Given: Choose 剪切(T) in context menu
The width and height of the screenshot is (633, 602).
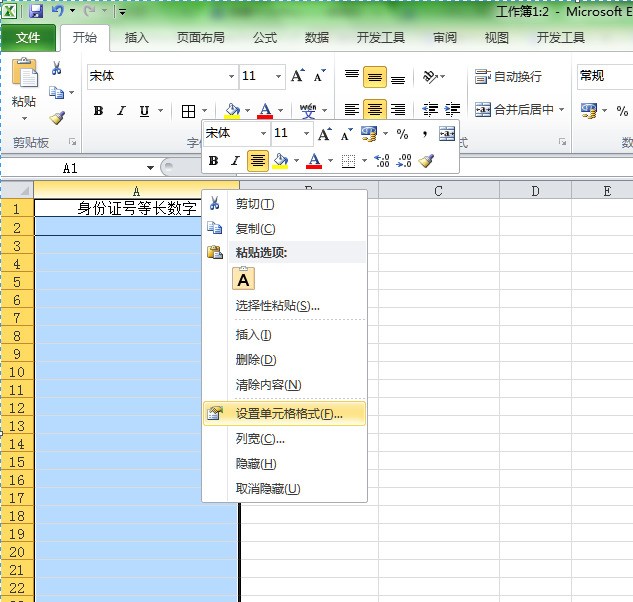Looking at the screenshot, I should 285,204.
